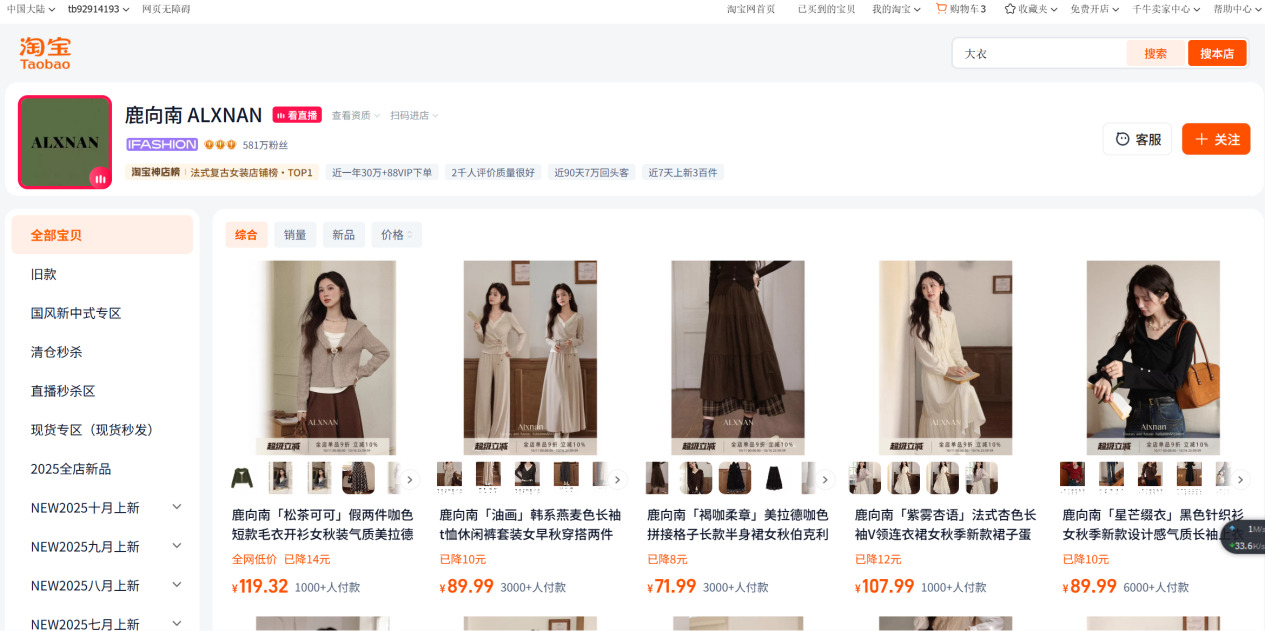Select green sweater variant under 松茶可可

pos(242,478)
